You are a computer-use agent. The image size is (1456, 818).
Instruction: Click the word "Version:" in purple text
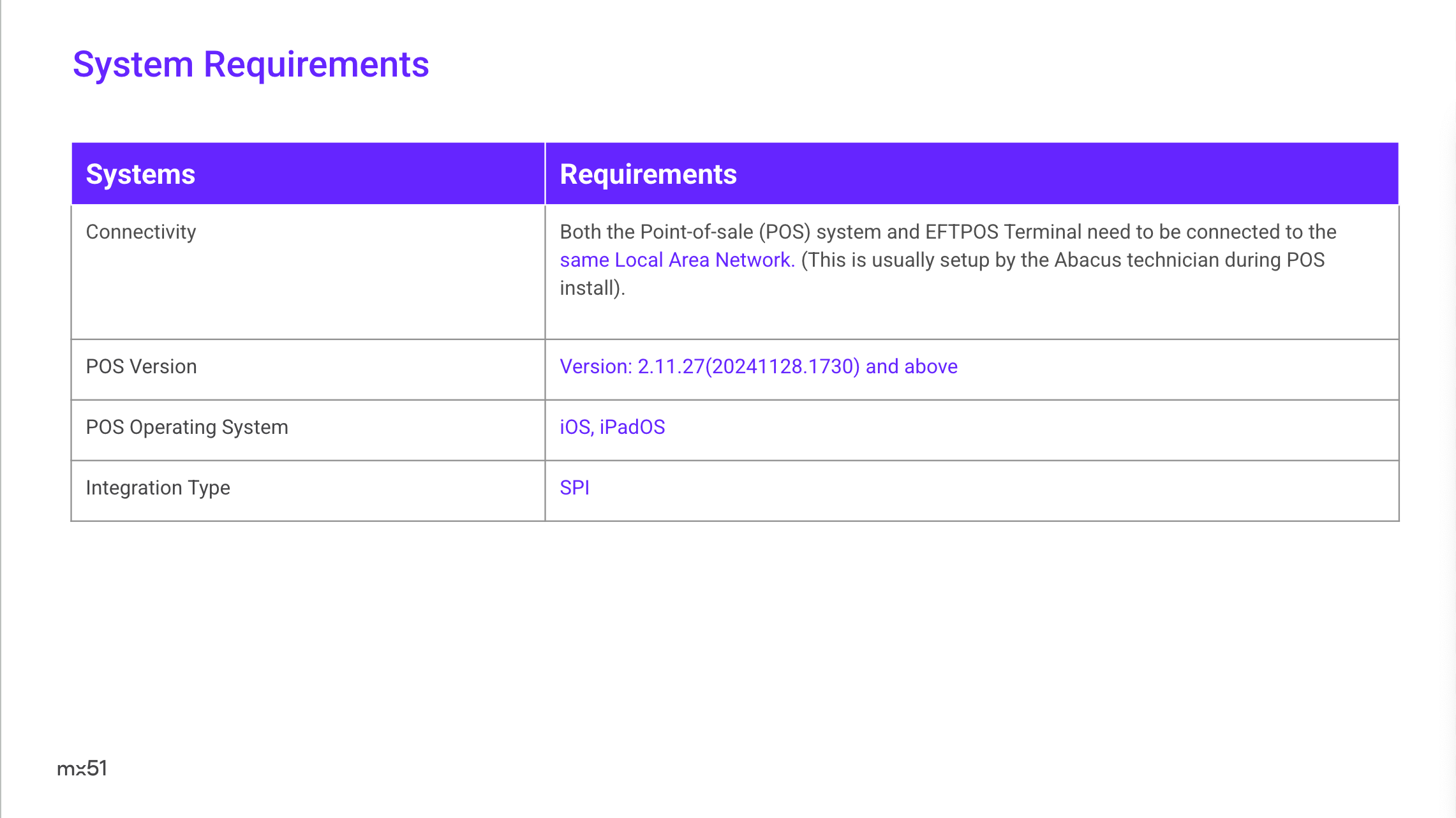pyautogui.click(x=595, y=366)
